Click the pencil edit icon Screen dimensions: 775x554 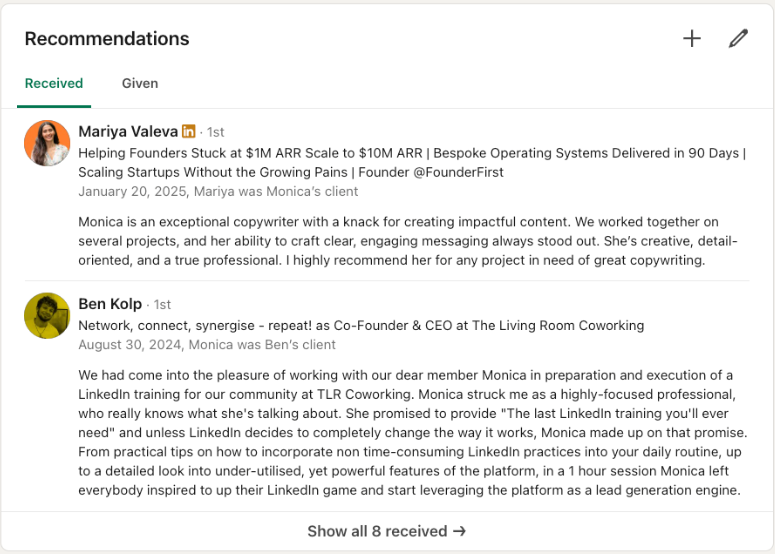click(738, 39)
